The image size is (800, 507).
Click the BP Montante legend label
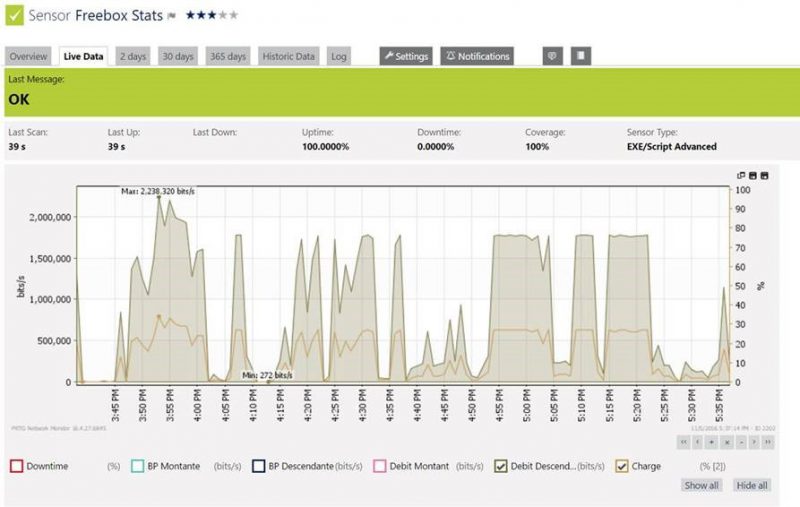(173, 466)
